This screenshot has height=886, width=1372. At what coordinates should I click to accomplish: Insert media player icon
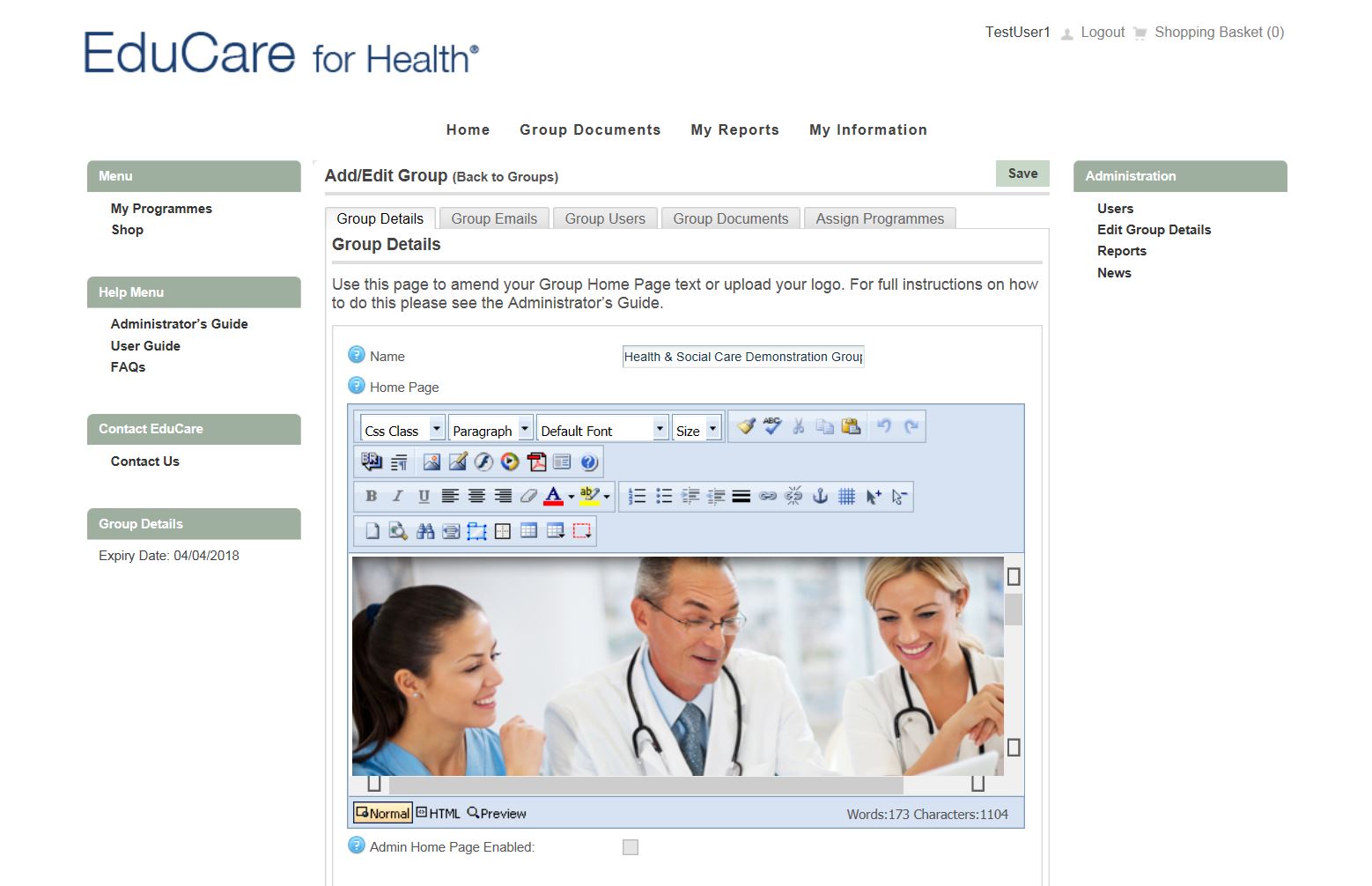click(510, 461)
